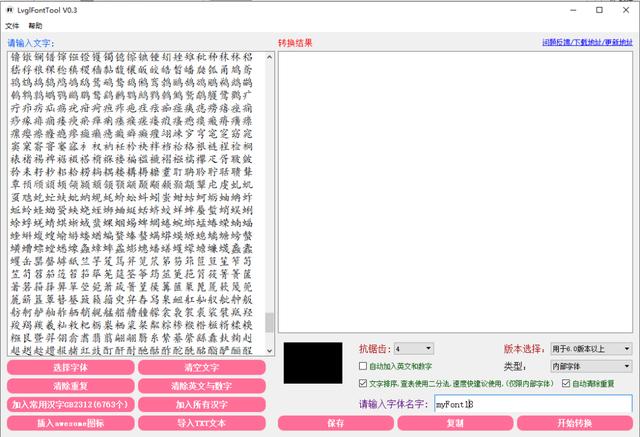This screenshot has width=640, height=437.
Task: Open the 类型 dropdown showing 内部字体
Action: pyautogui.click(x=591, y=366)
